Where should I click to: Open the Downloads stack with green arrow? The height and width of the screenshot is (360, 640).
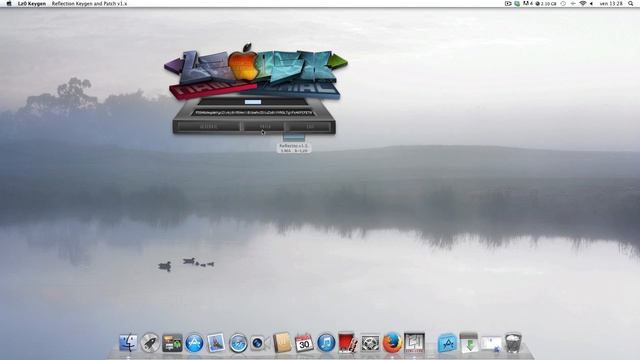[469, 342]
